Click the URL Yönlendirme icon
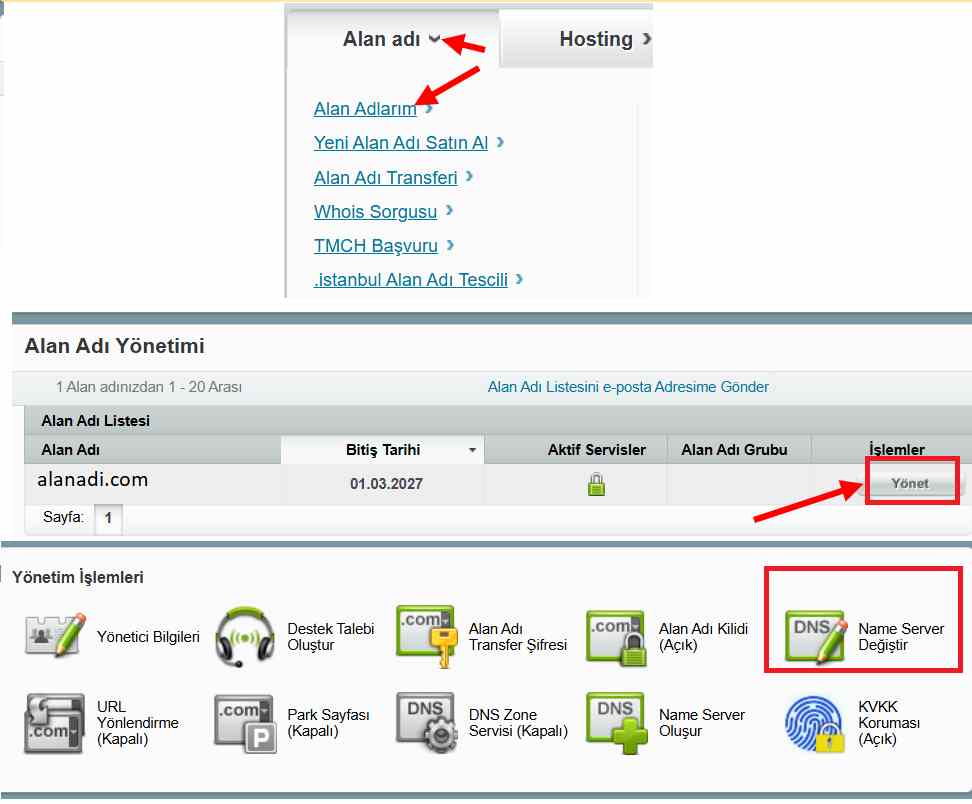972x804 pixels. pos(55,723)
